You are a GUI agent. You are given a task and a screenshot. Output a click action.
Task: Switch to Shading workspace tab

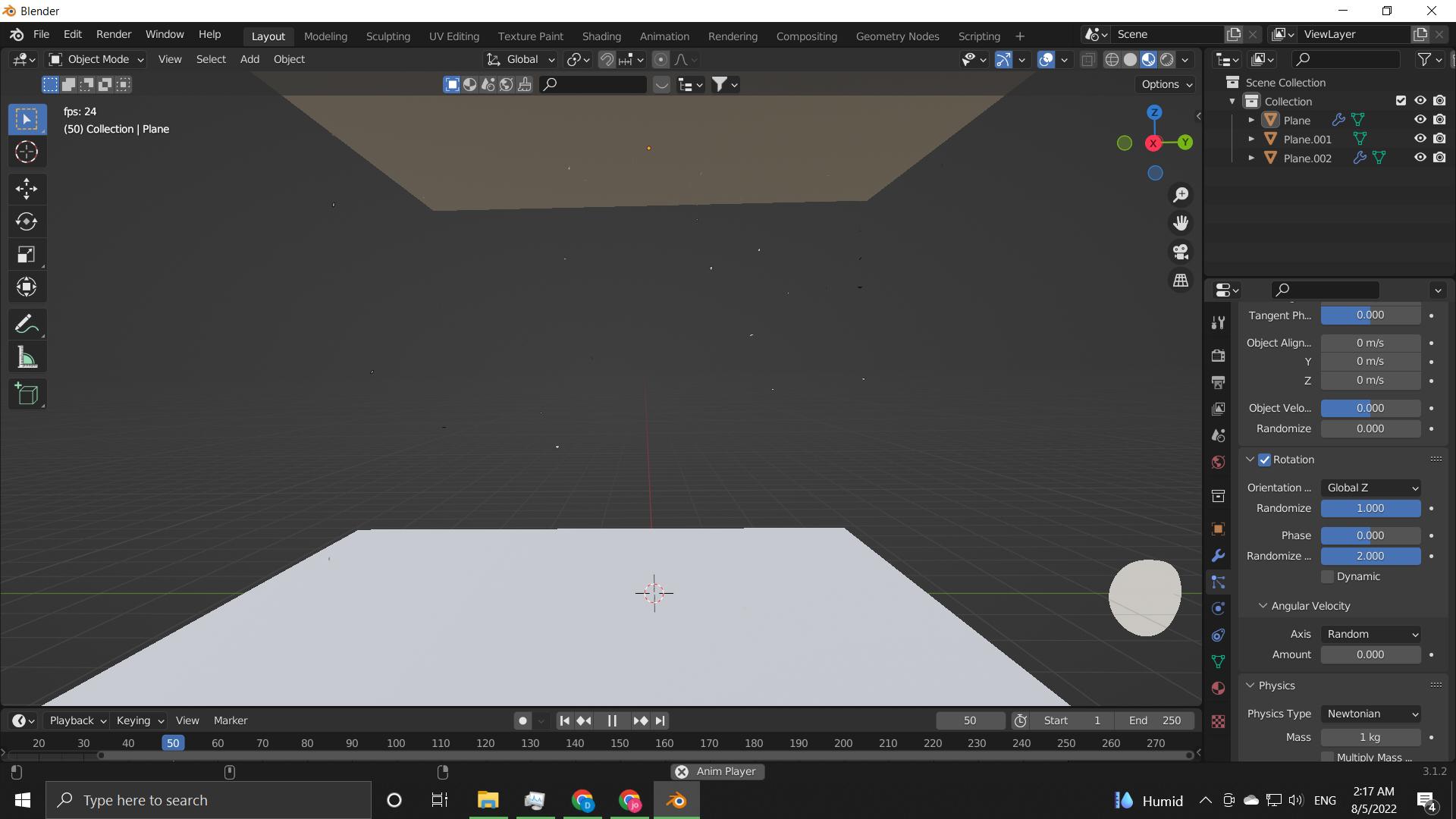point(601,36)
